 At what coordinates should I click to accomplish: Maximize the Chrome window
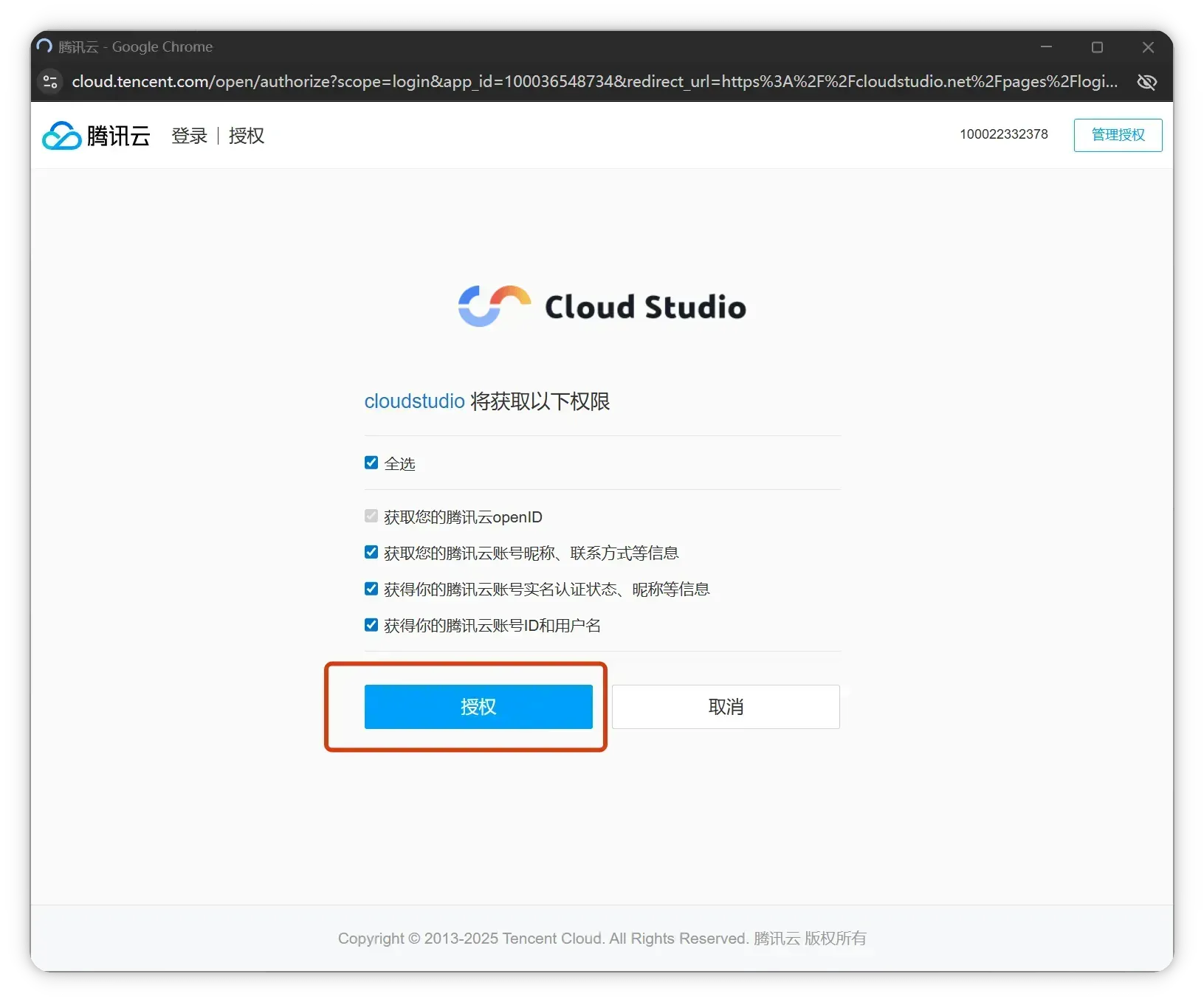coord(1097,47)
